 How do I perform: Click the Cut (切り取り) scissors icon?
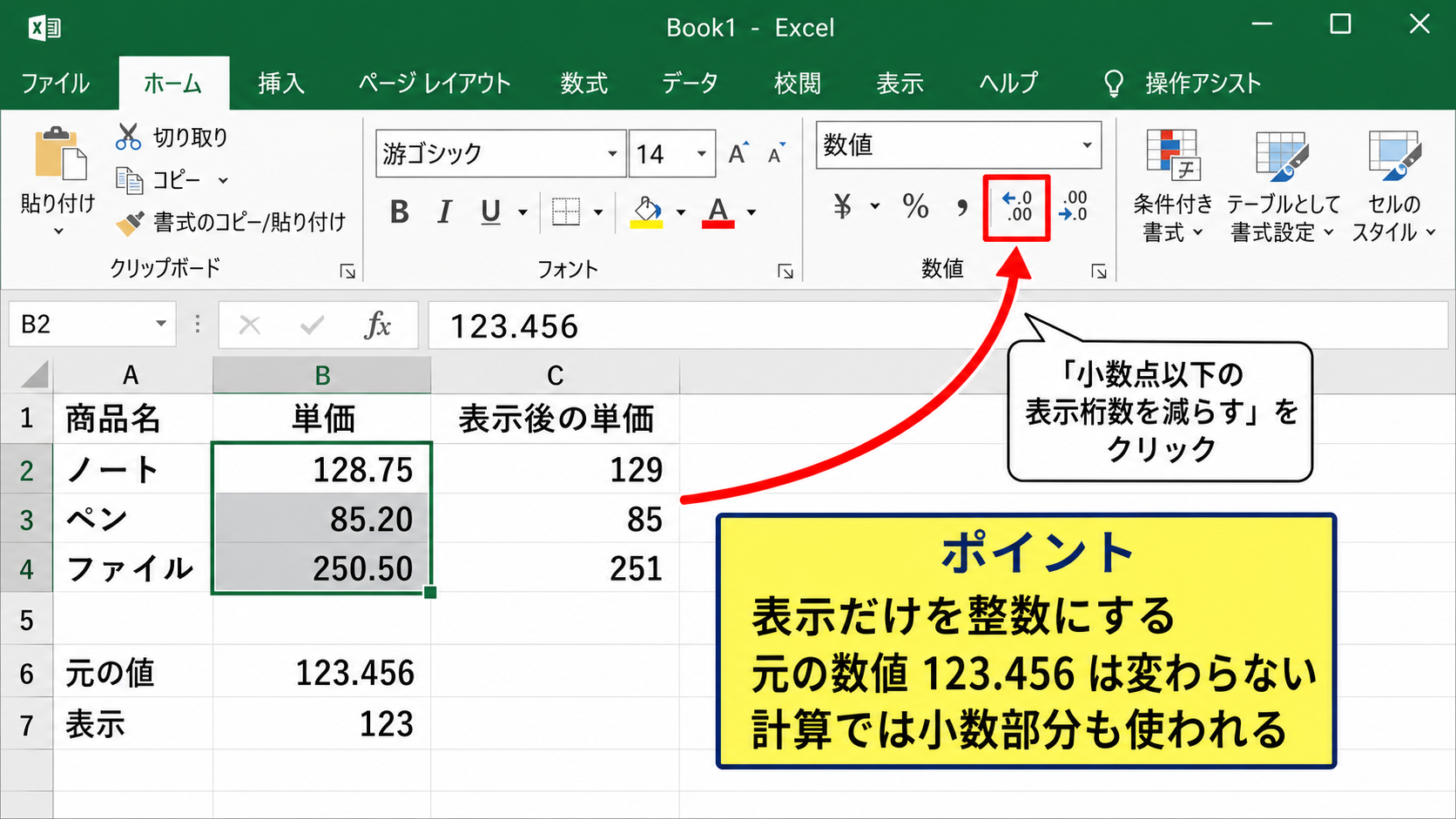click(128, 138)
